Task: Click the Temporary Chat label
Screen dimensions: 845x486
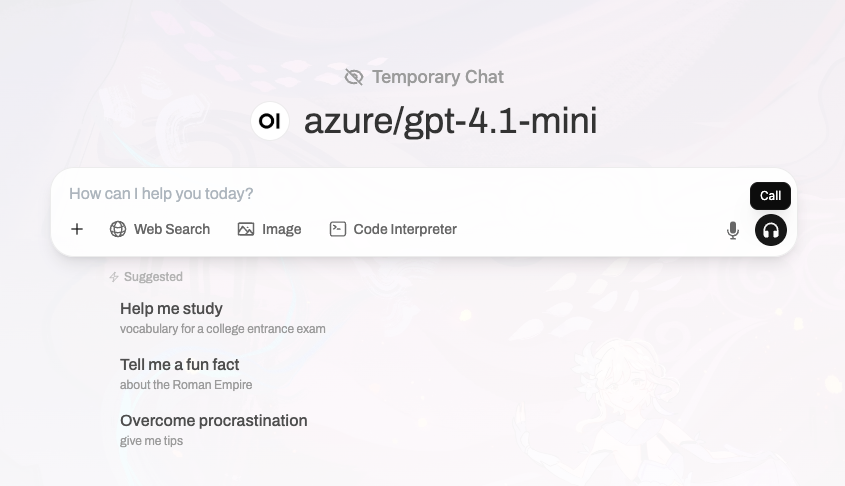Action: coord(438,77)
